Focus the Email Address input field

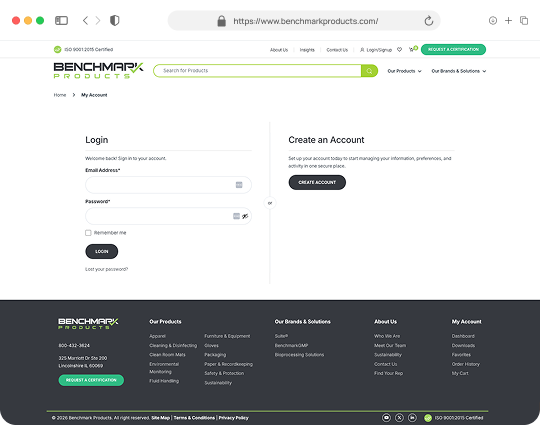pyautogui.click(x=168, y=185)
